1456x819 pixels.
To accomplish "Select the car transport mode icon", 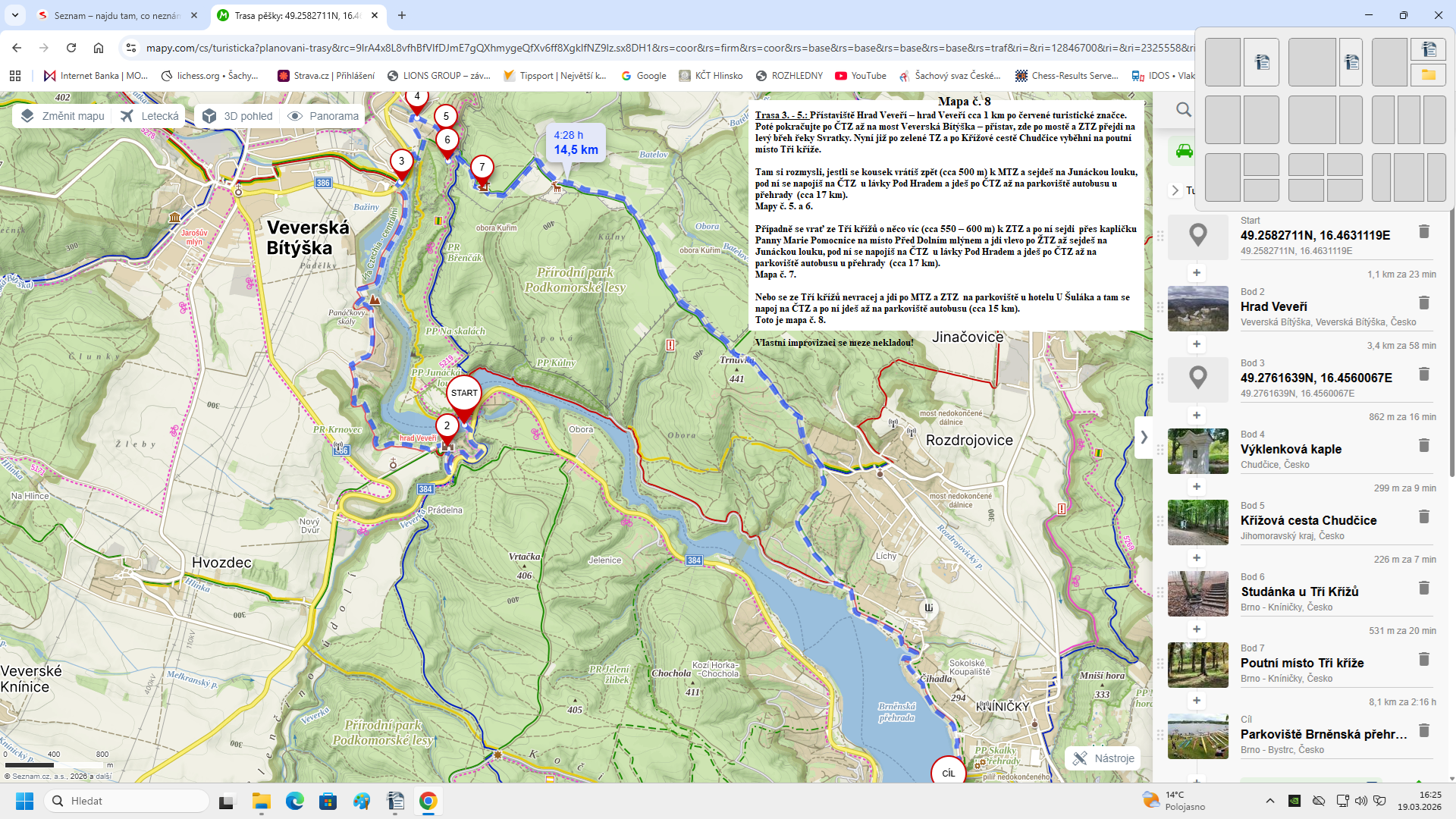I will (1184, 151).
